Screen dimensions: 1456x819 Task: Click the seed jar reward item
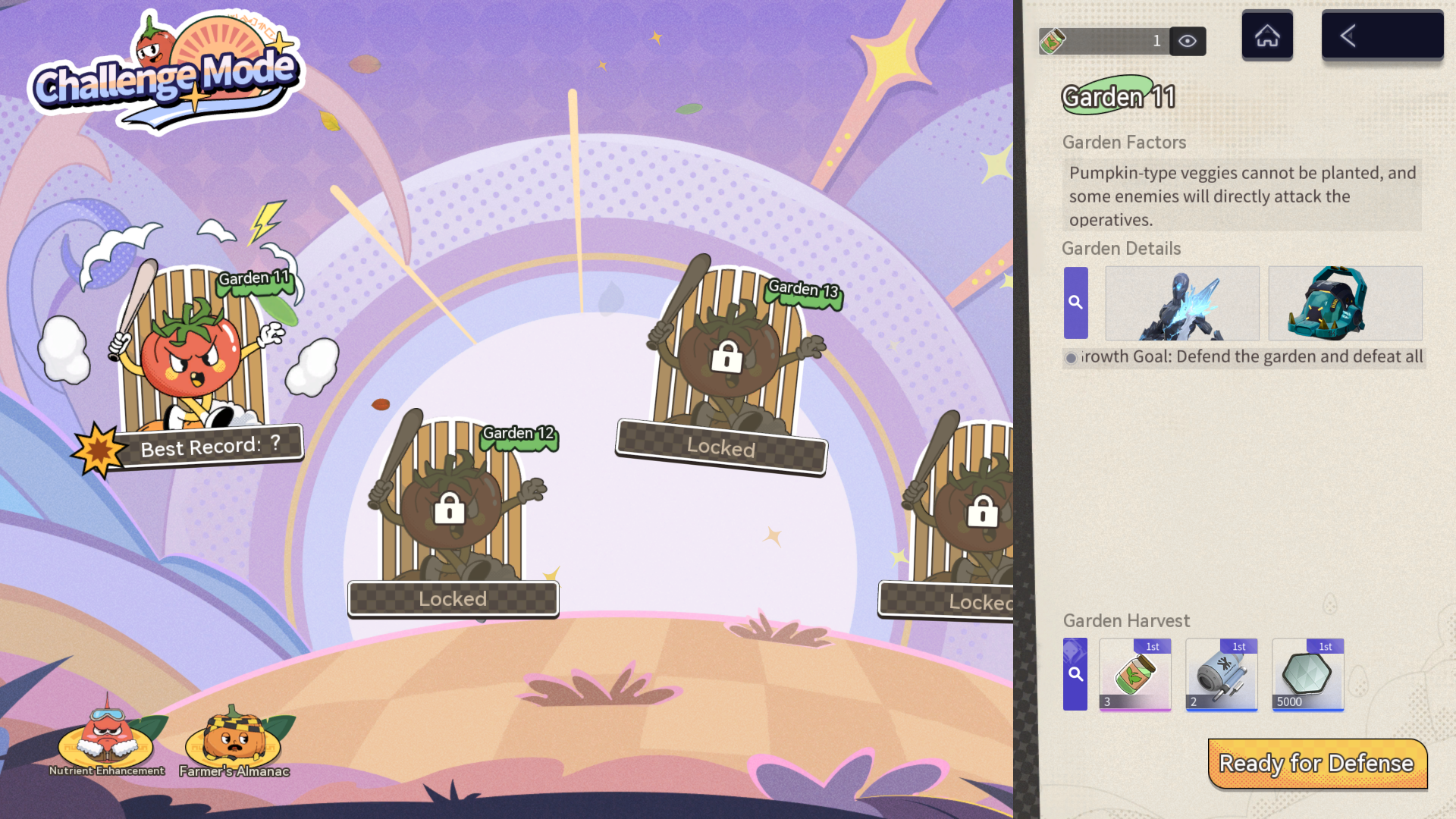pos(1134,674)
